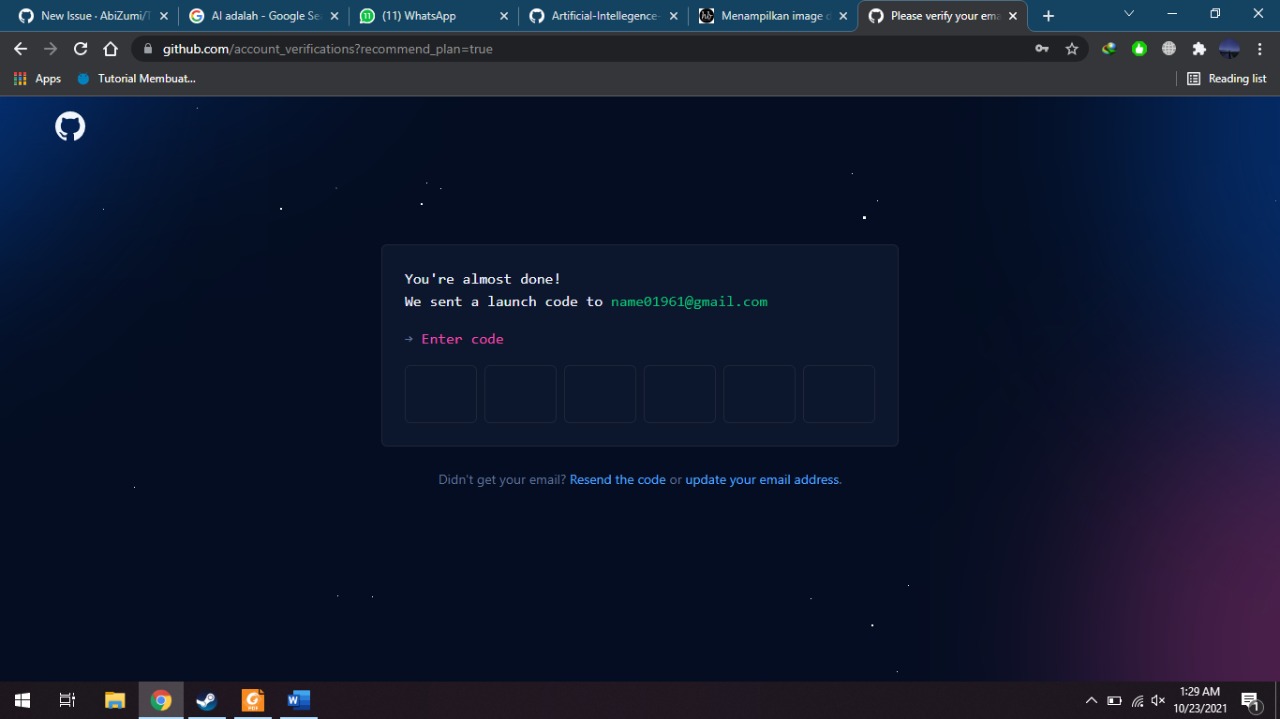
Task: Click the first verification code input box
Action: (x=440, y=393)
